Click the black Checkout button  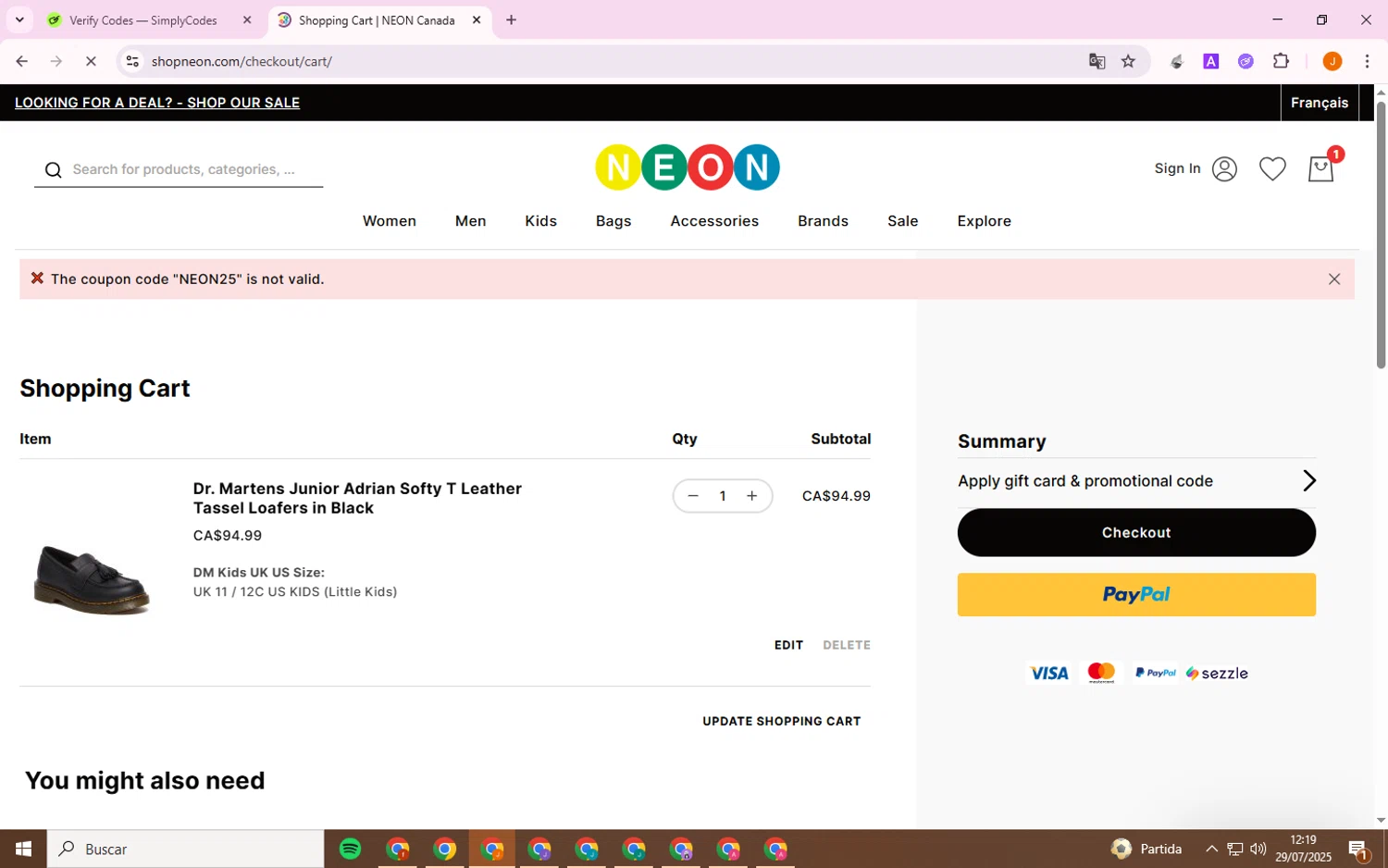pos(1136,532)
